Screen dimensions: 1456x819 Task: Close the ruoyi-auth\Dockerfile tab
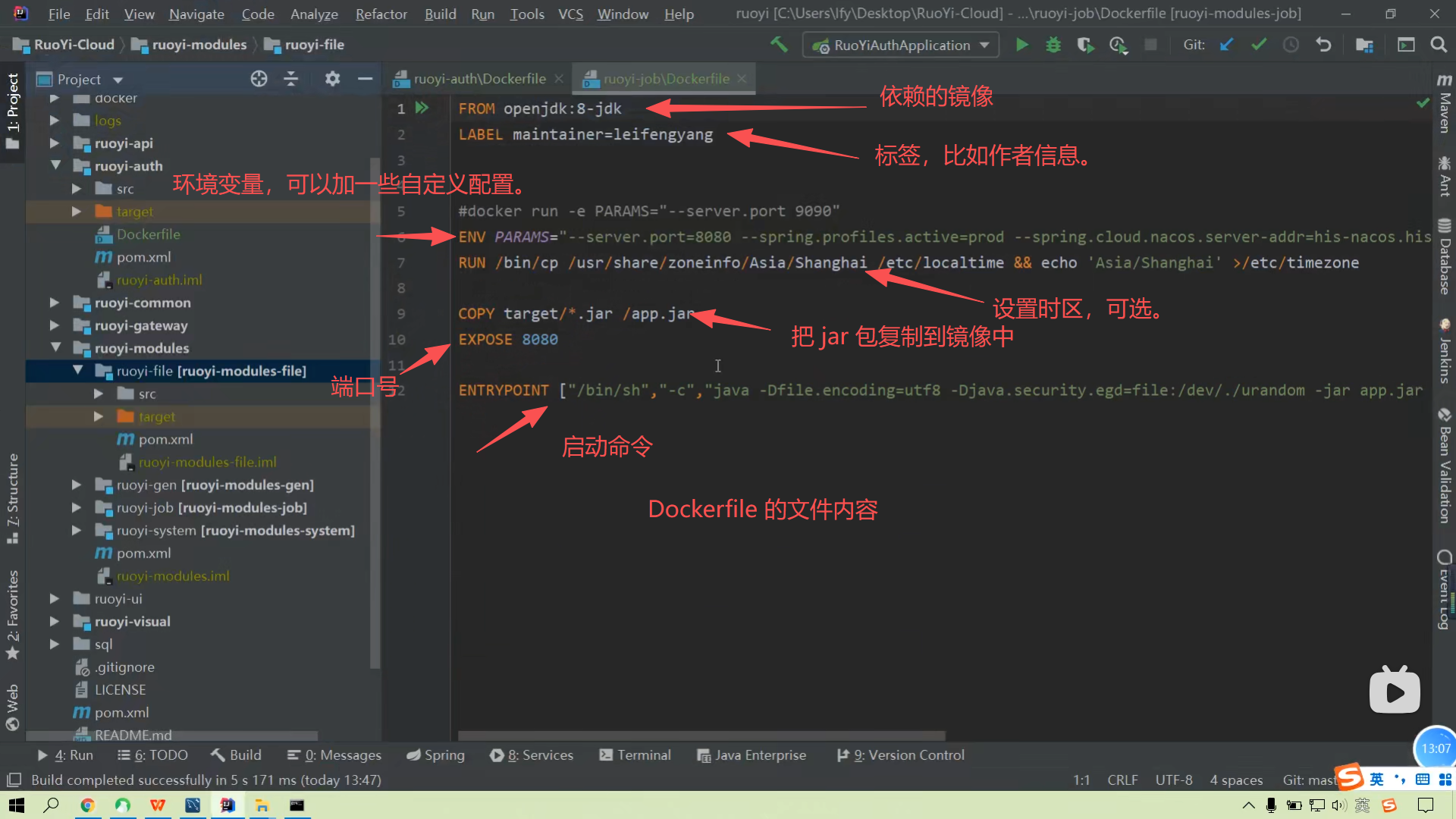(x=559, y=78)
